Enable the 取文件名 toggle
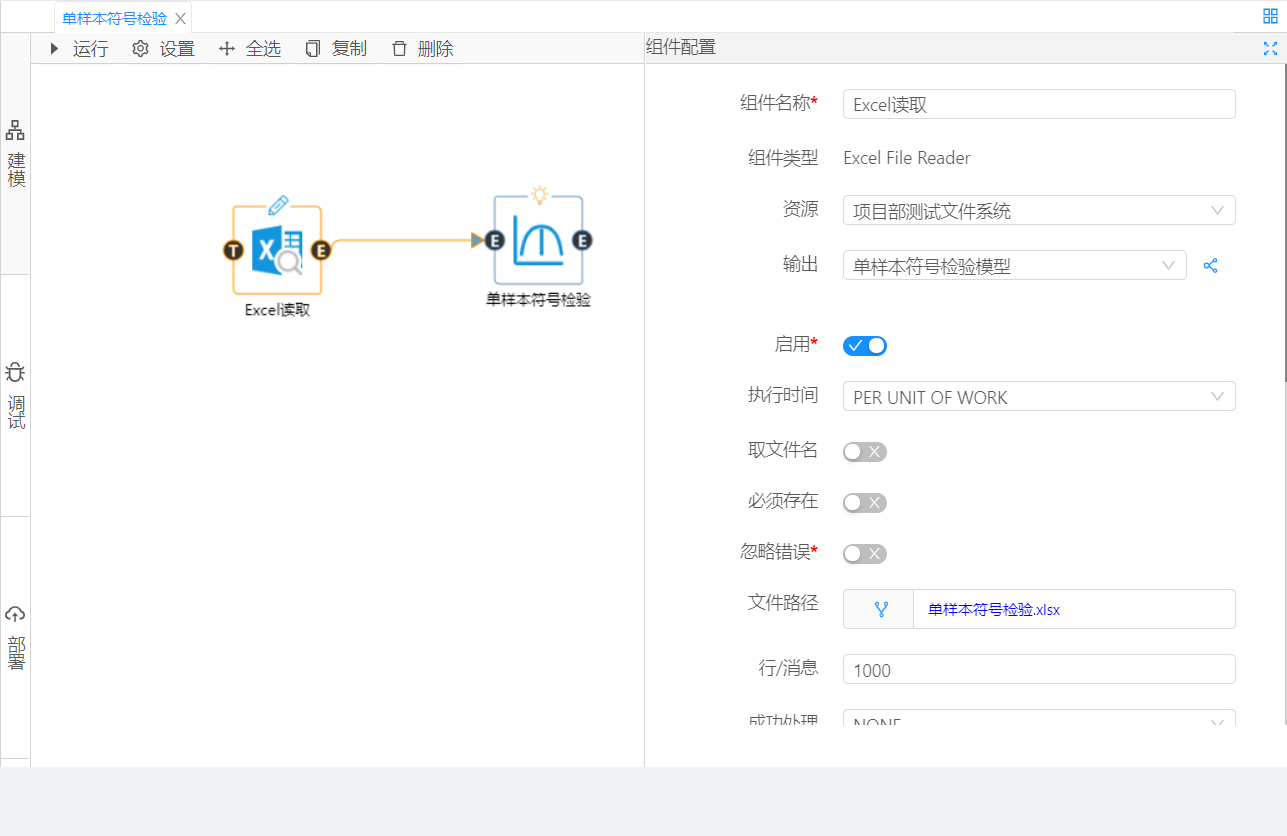This screenshot has height=836, width=1287. [x=865, y=452]
